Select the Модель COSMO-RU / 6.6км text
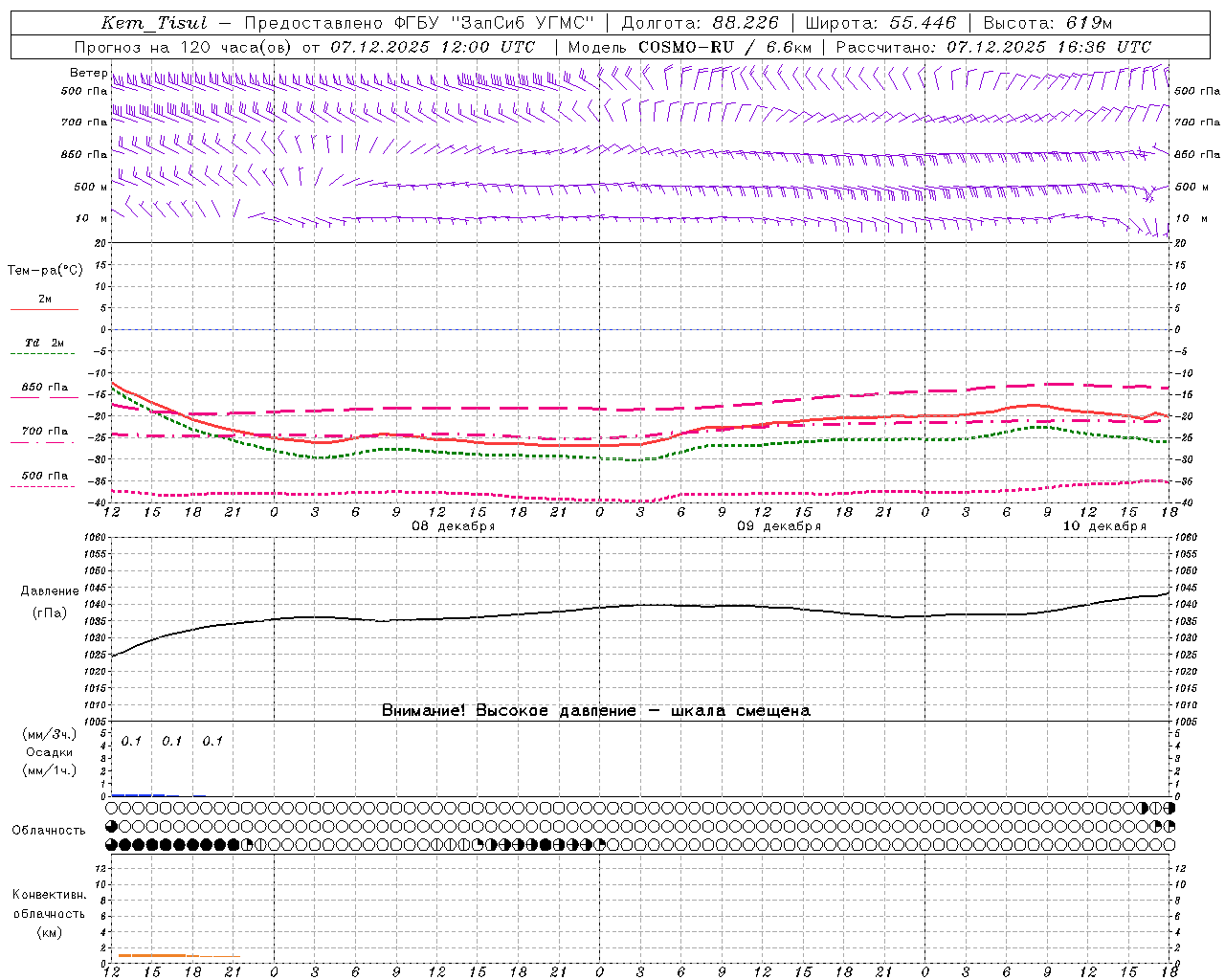The height and width of the screenshot is (980, 1225). click(x=690, y=47)
